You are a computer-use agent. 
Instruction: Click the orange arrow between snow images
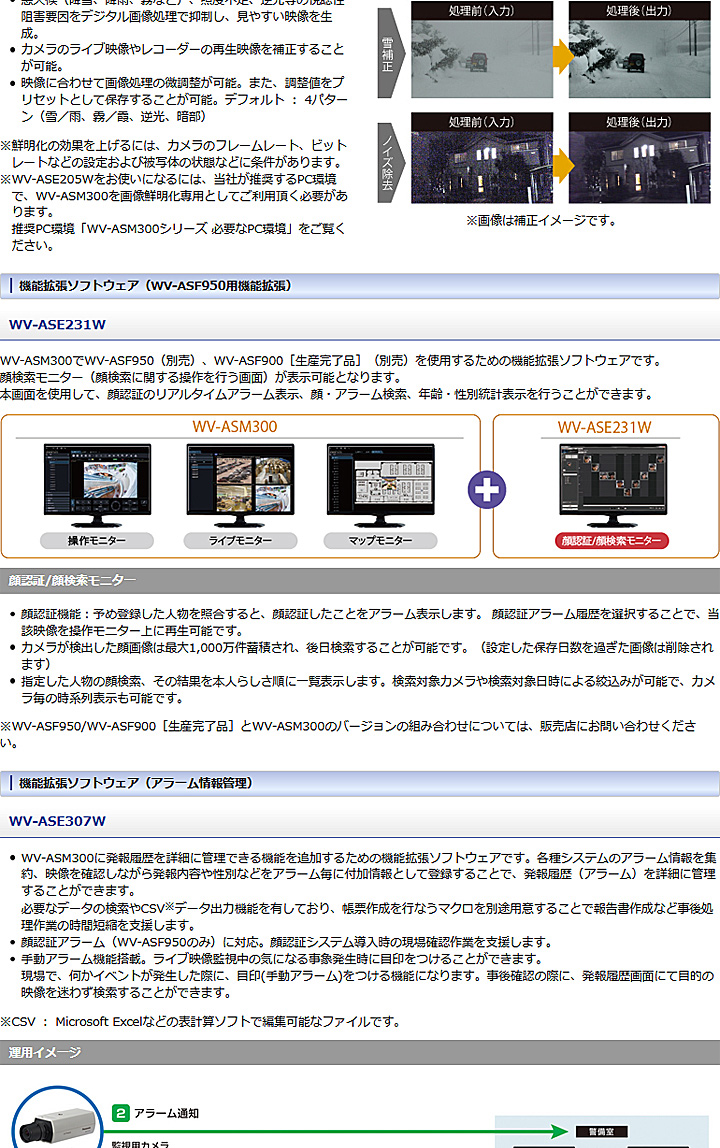pos(563,56)
